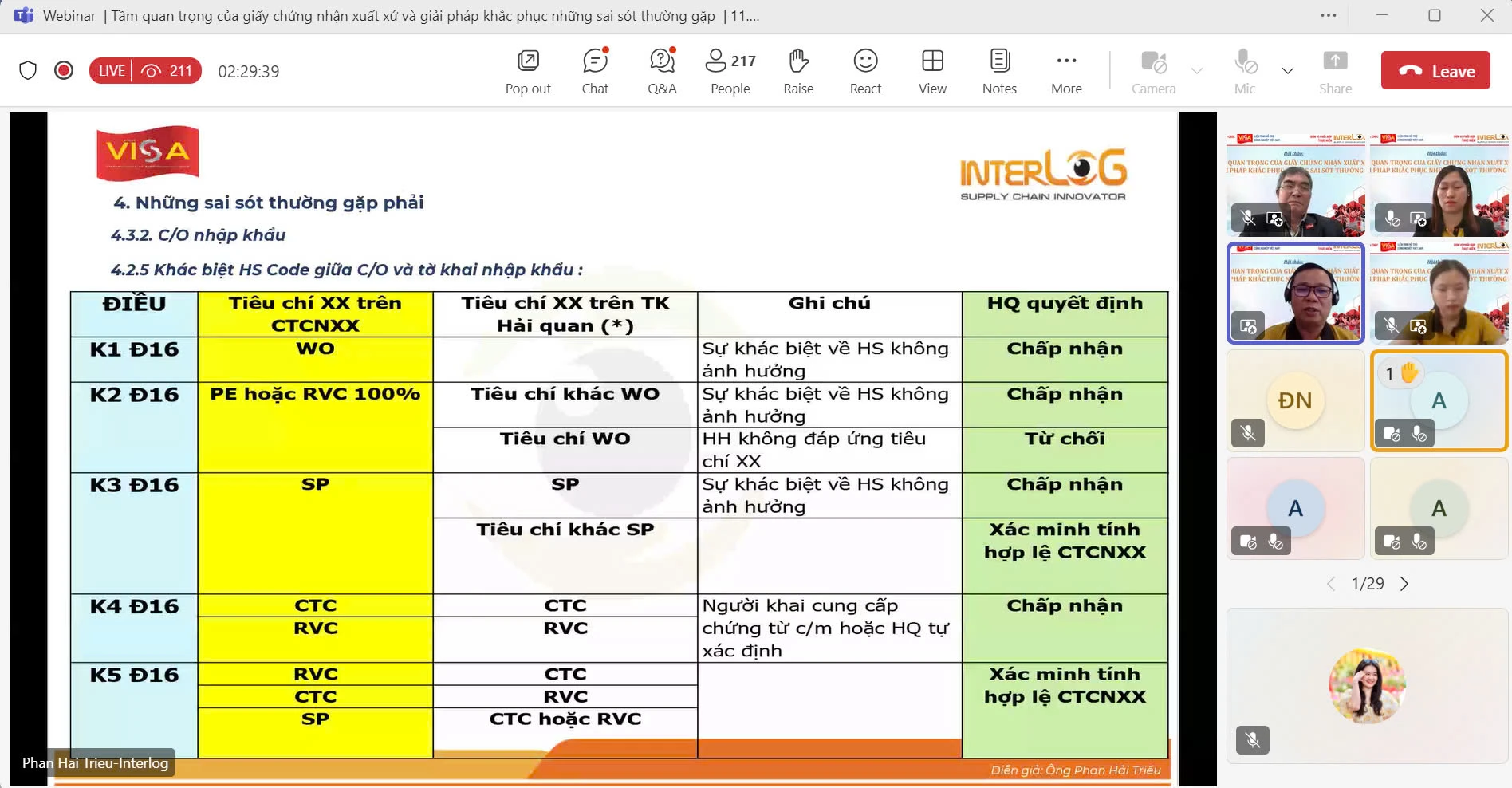Select top-left man in suit video
Viewport: 1512px width, 788px height.
(x=1295, y=185)
